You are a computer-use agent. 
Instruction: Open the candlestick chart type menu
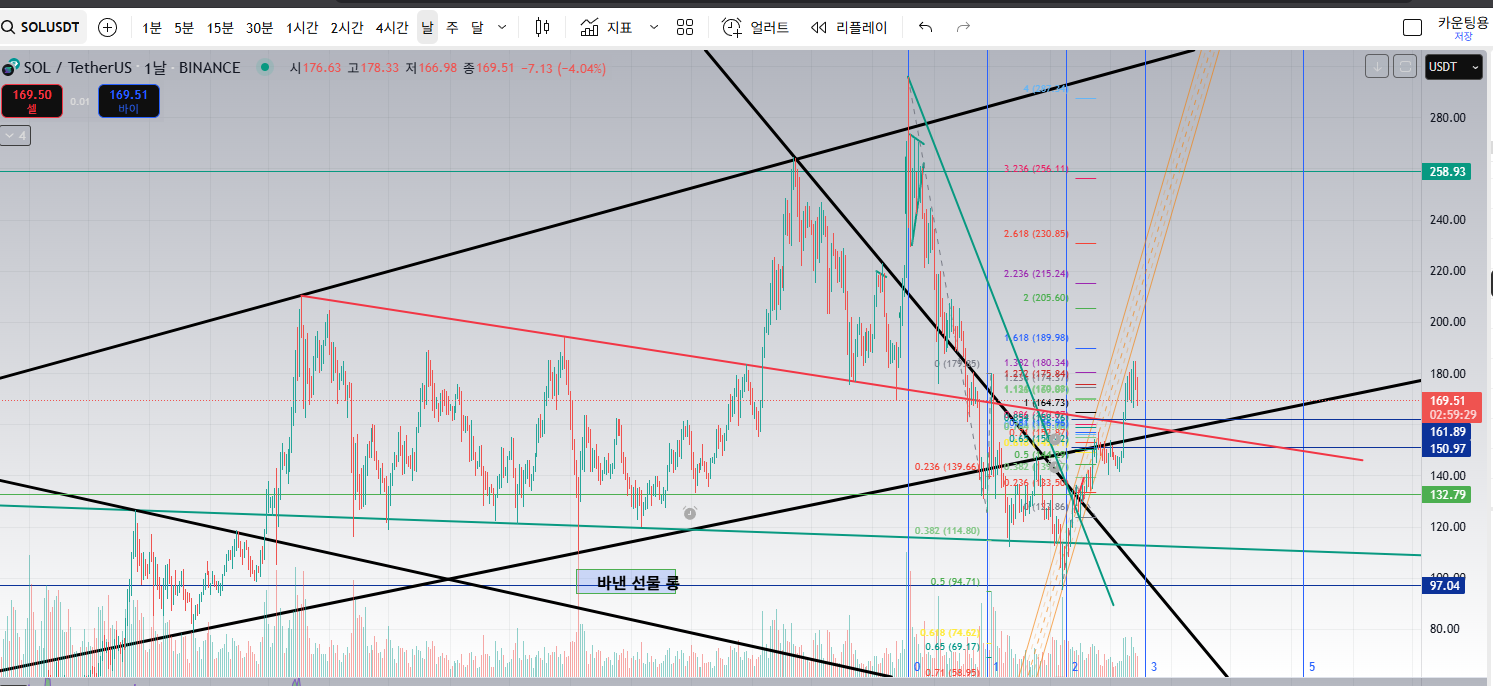(x=542, y=27)
